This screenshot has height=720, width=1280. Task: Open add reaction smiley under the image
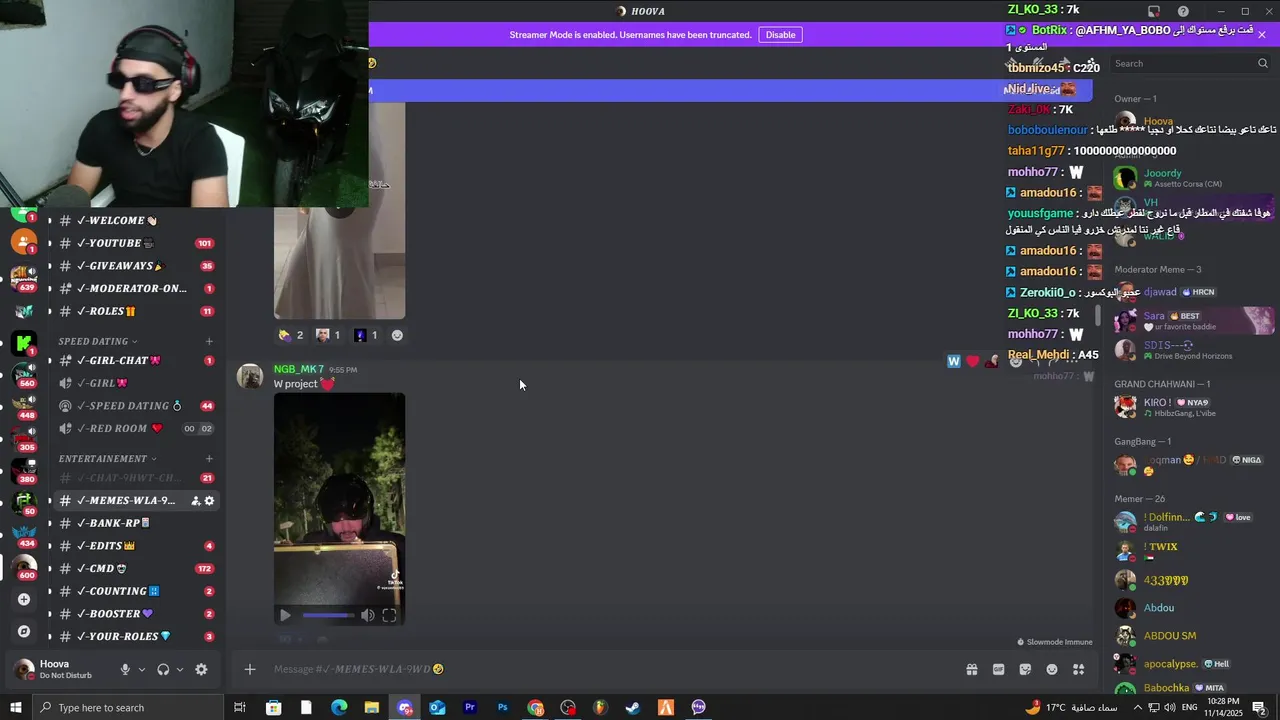pyautogui.click(x=397, y=335)
